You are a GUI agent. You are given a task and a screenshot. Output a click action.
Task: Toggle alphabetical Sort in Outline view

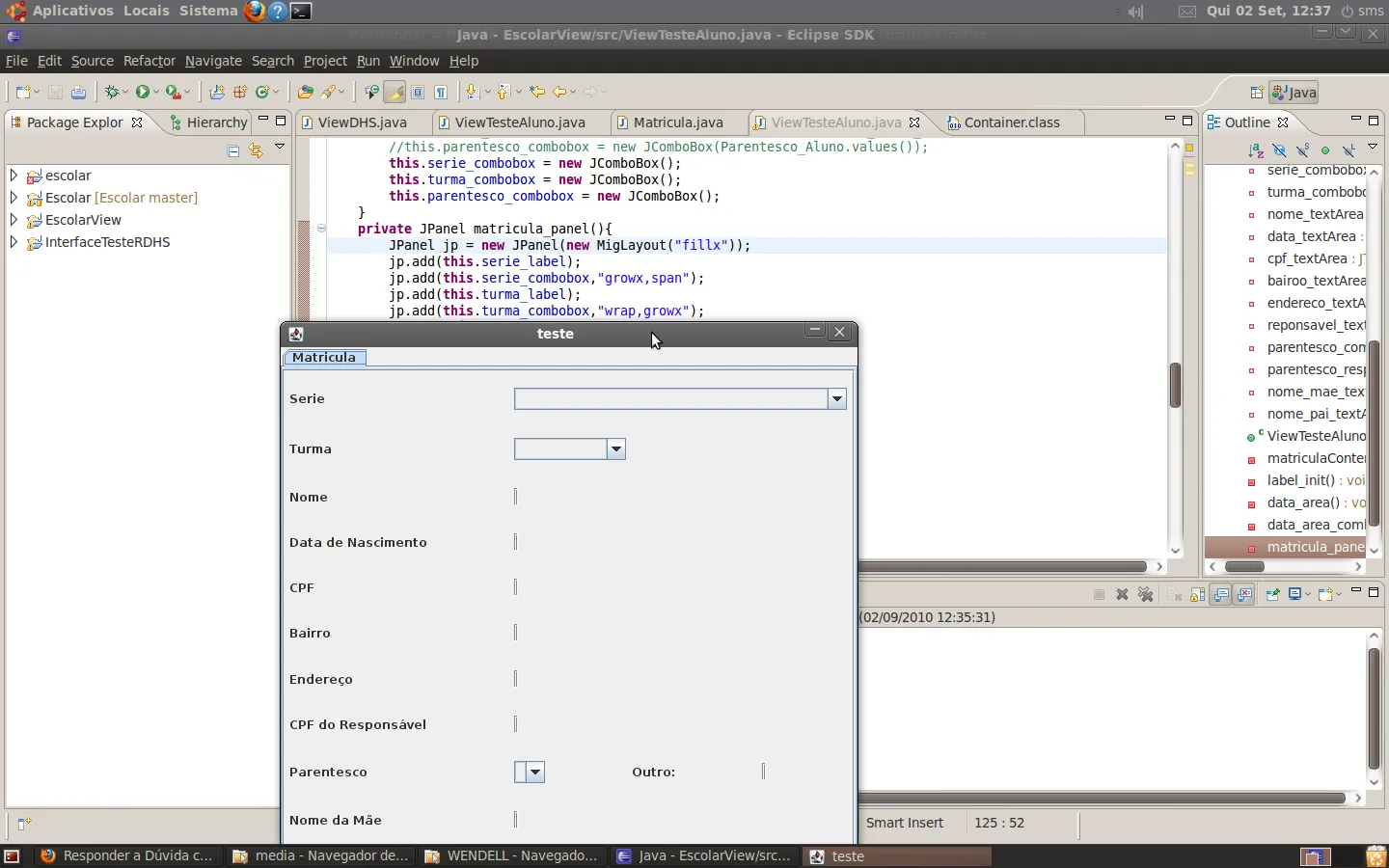(1256, 150)
